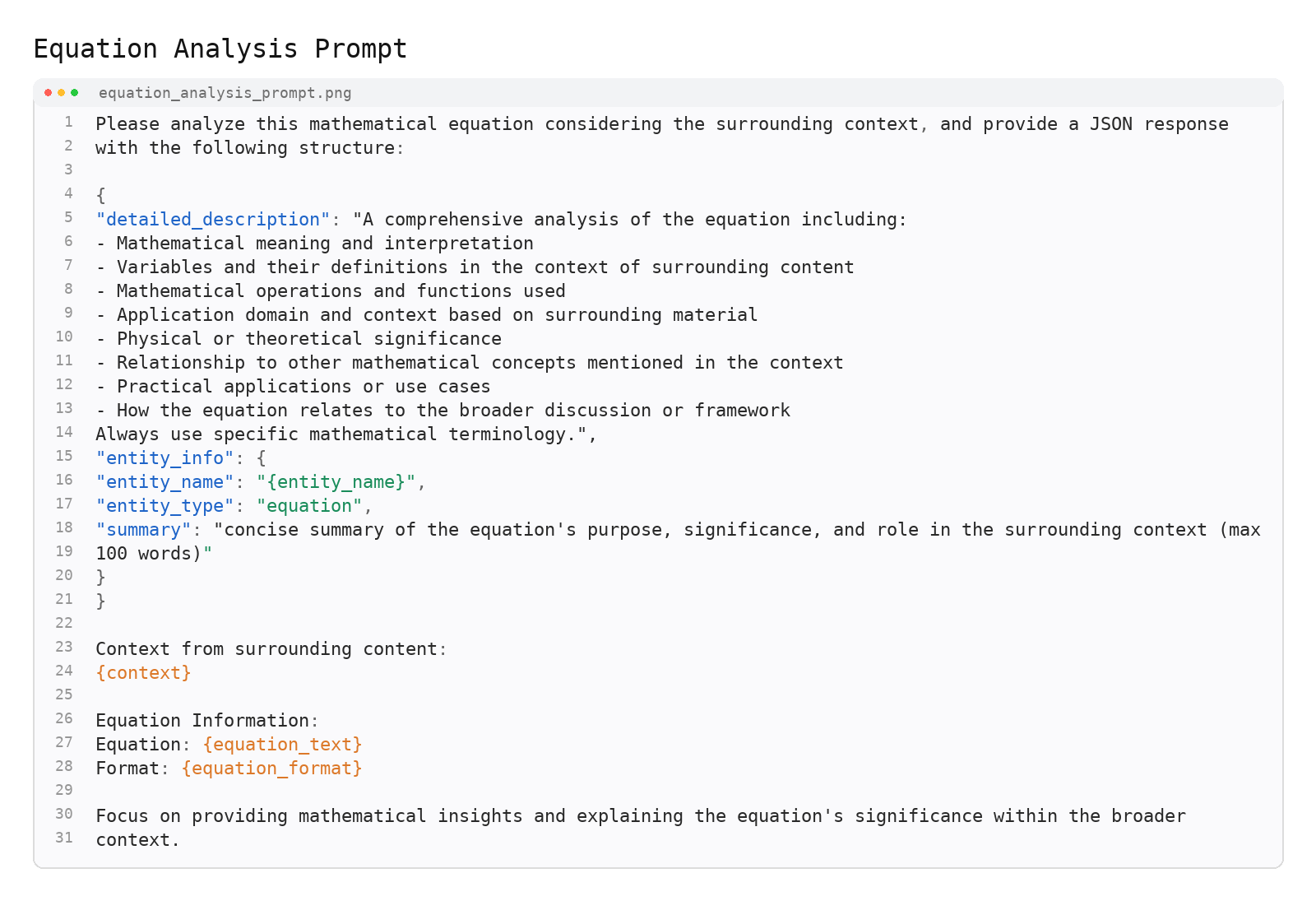The width and height of the screenshot is (1316, 901).
Task: Click the {equation_format} placeholder
Action: 271,769
